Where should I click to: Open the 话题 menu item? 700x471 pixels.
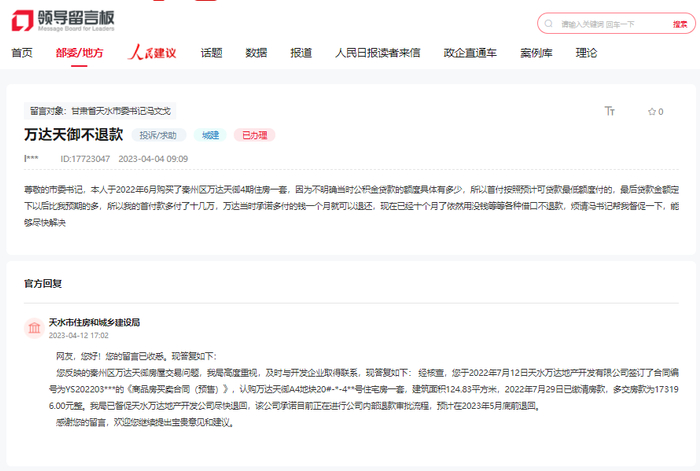[211, 53]
